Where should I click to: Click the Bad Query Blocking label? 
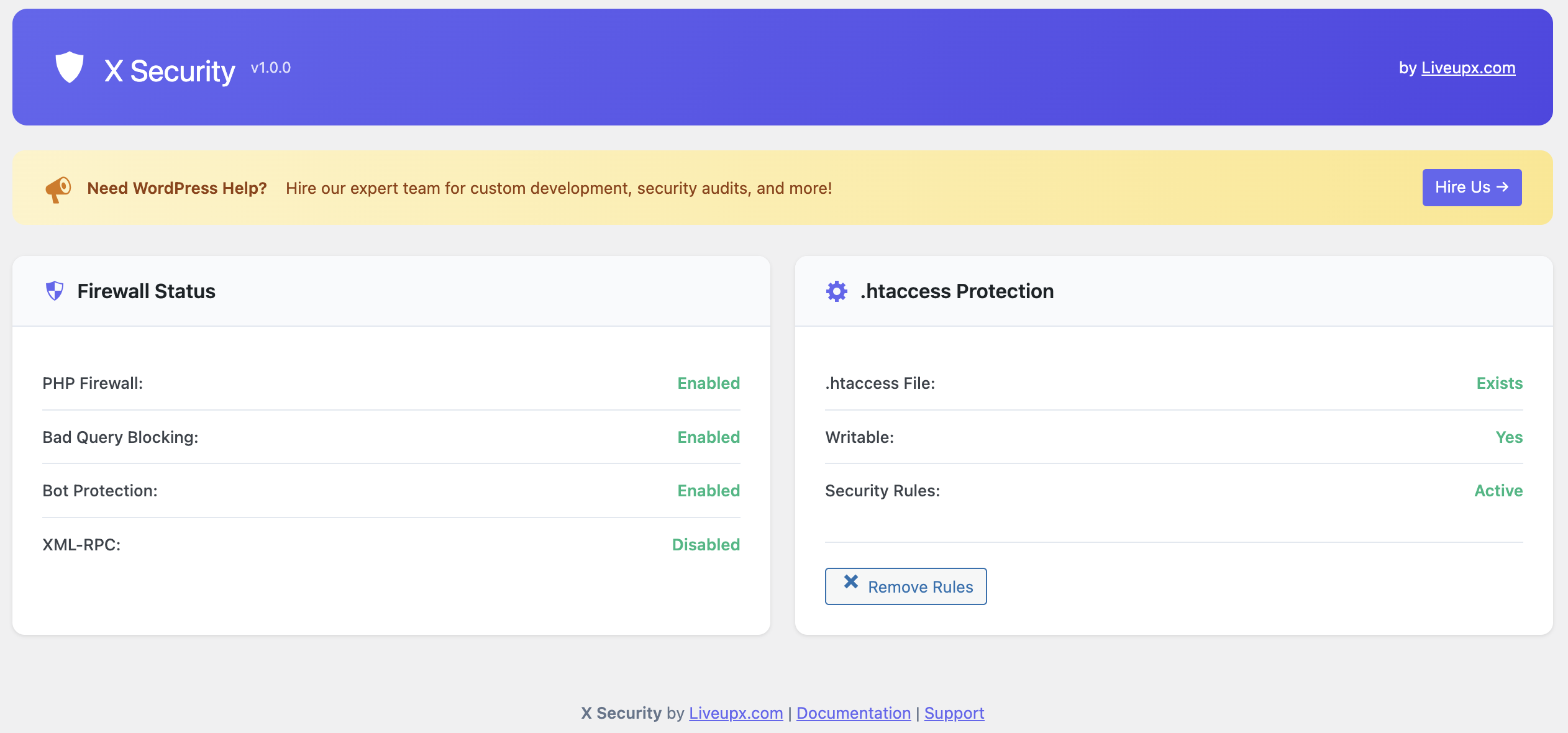pyautogui.click(x=121, y=437)
